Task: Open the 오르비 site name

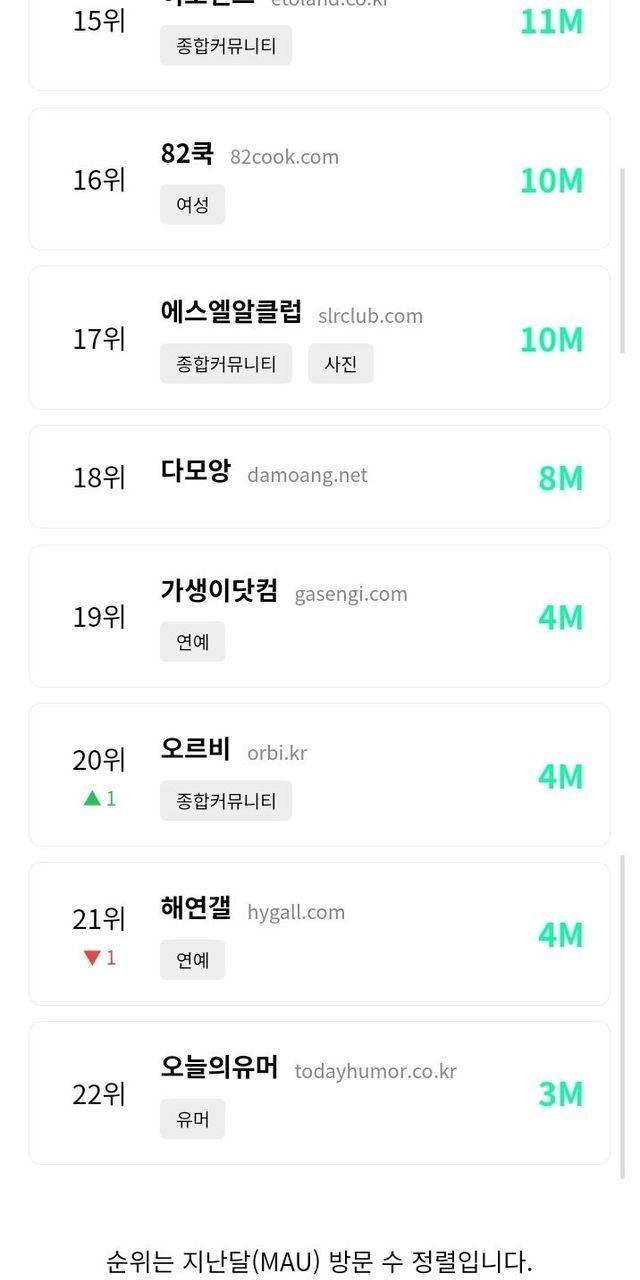Action: [x=196, y=749]
